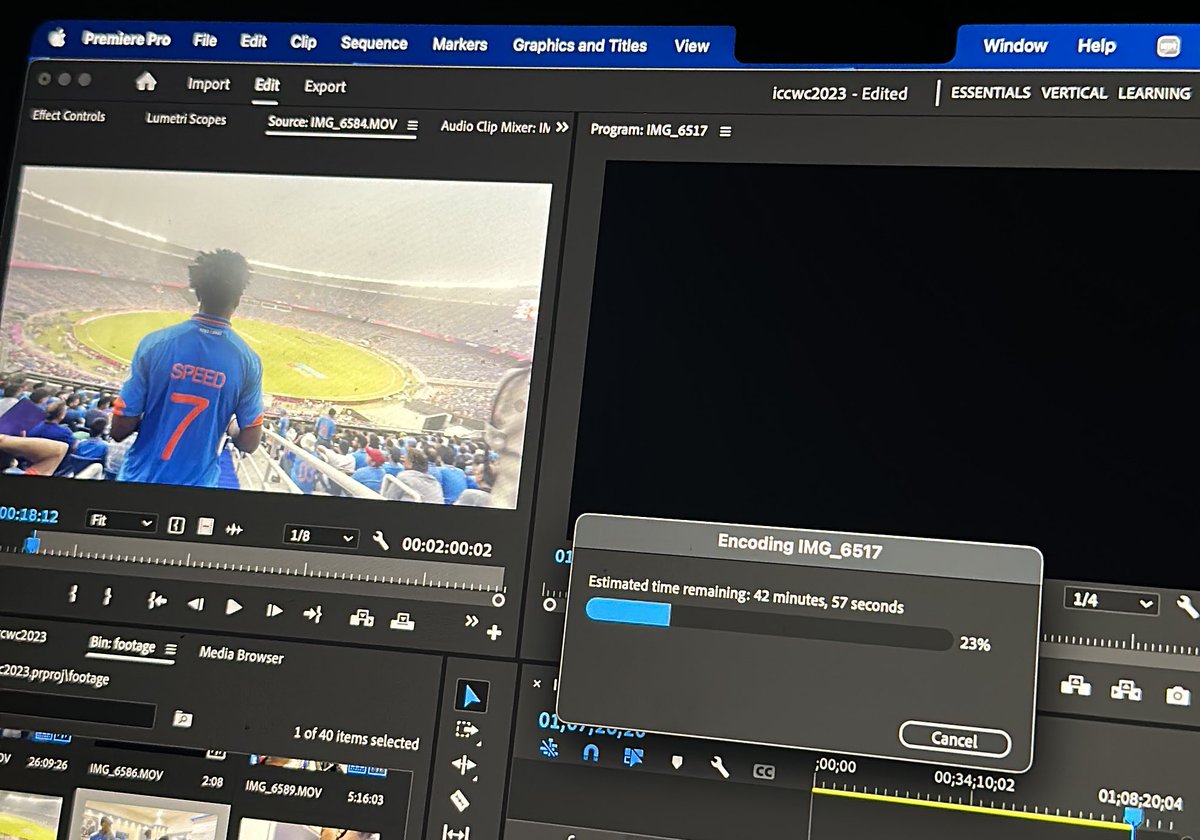This screenshot has width=1200, height=840.
Task: Toggle Linked Selection in timeline
Action: point(633,757)
